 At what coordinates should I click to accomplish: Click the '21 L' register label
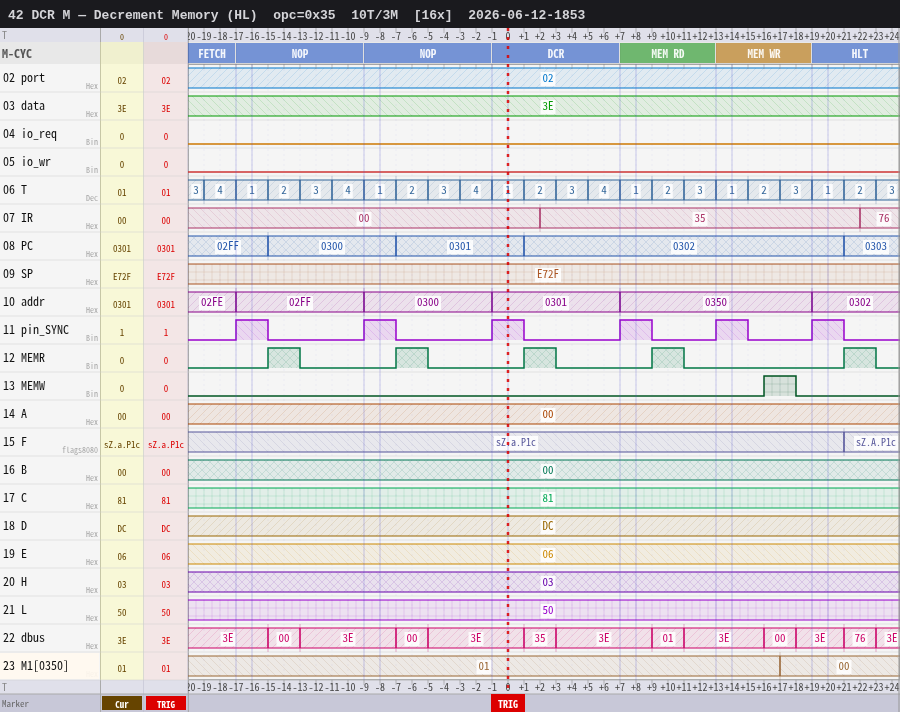pyautogui.click(x=15, y=610)
